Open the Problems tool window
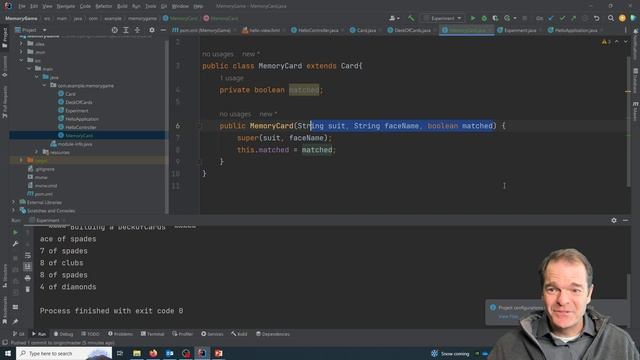 point(120,334)
